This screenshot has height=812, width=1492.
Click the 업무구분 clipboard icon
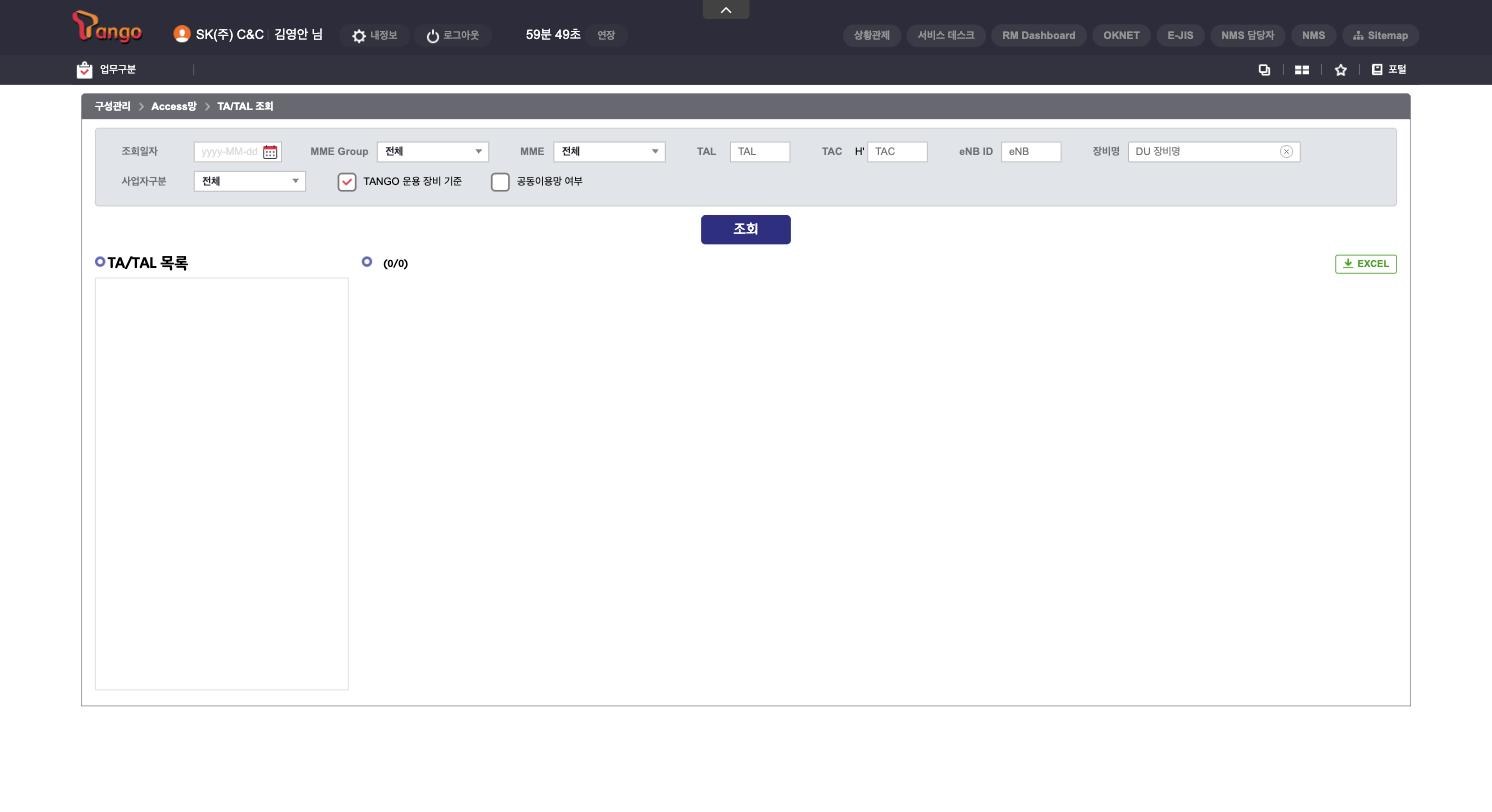point(85,70)
